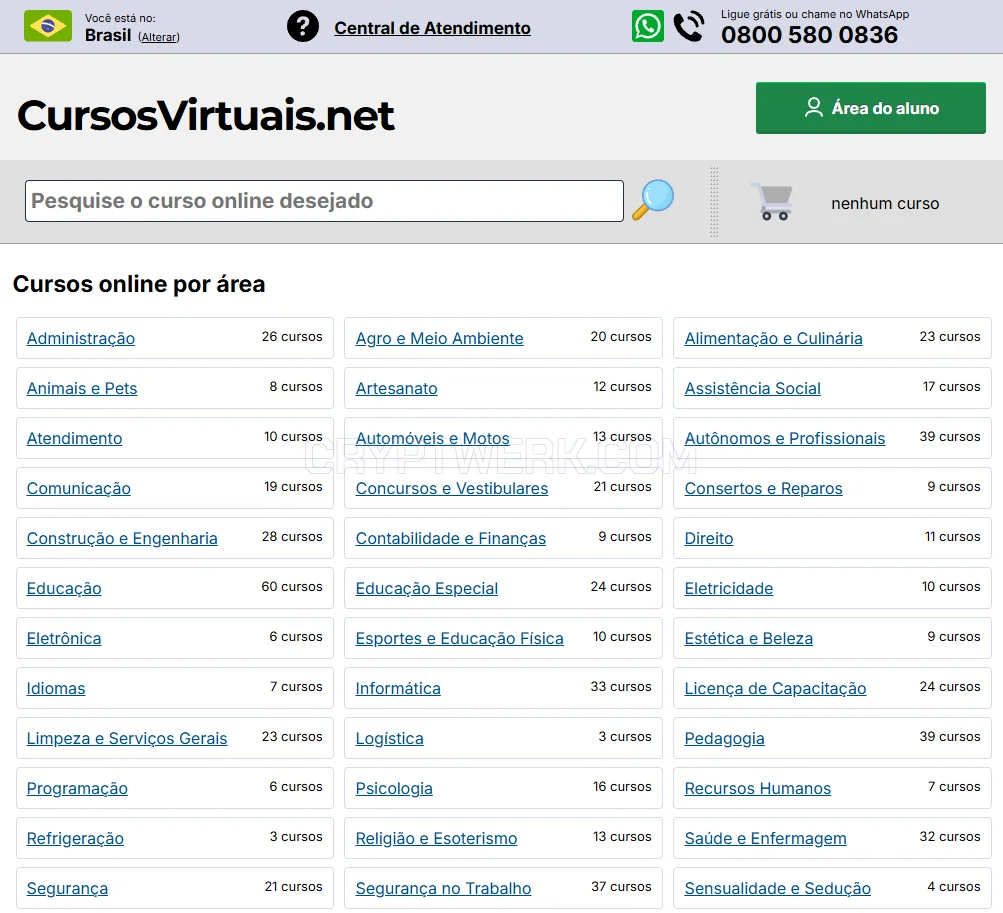Go to the Atendimento courses
The width and height of the screenshot is (1003, 913).
click(x=74, y=438)
